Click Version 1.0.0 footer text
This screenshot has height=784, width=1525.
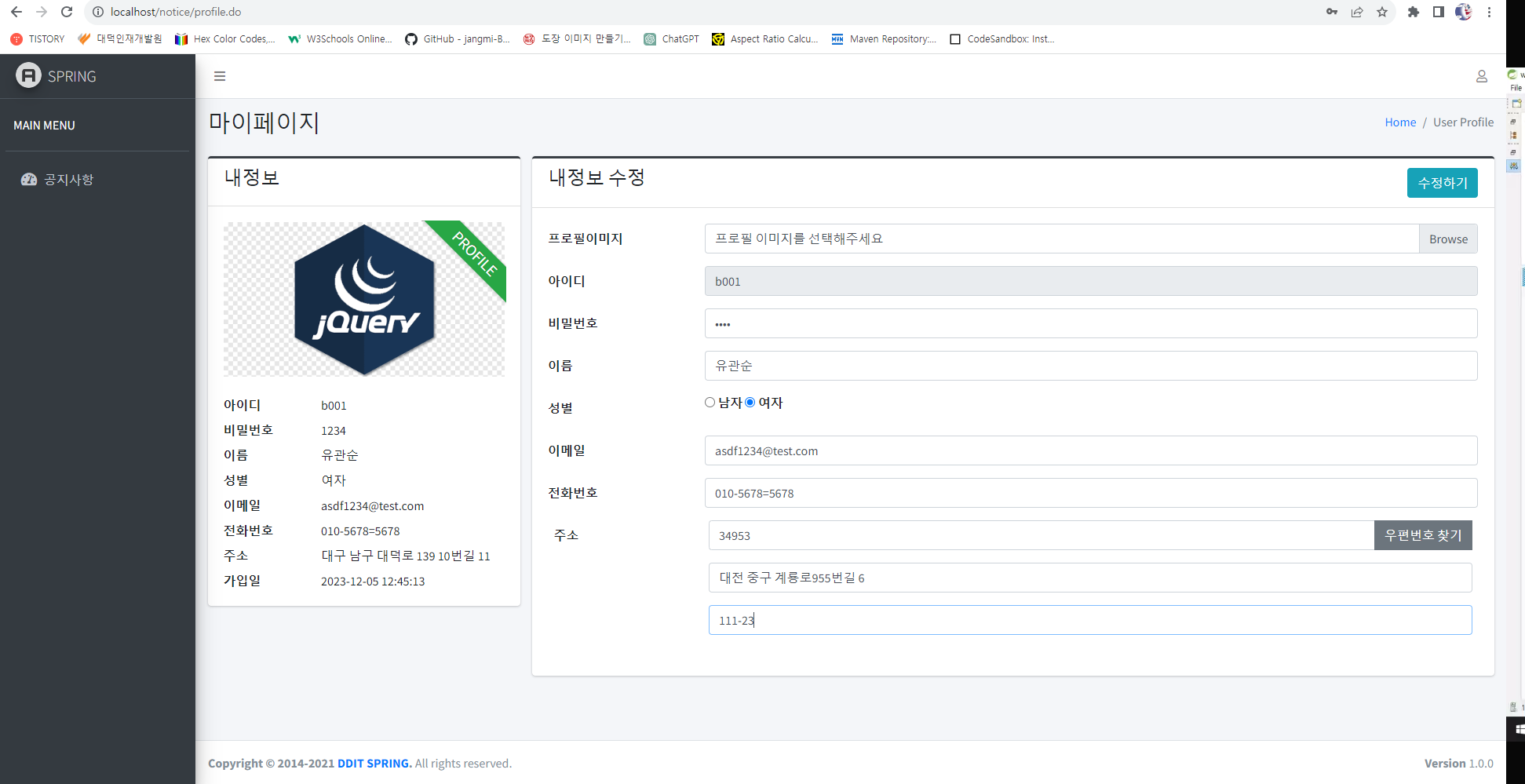click(1459, 764)
